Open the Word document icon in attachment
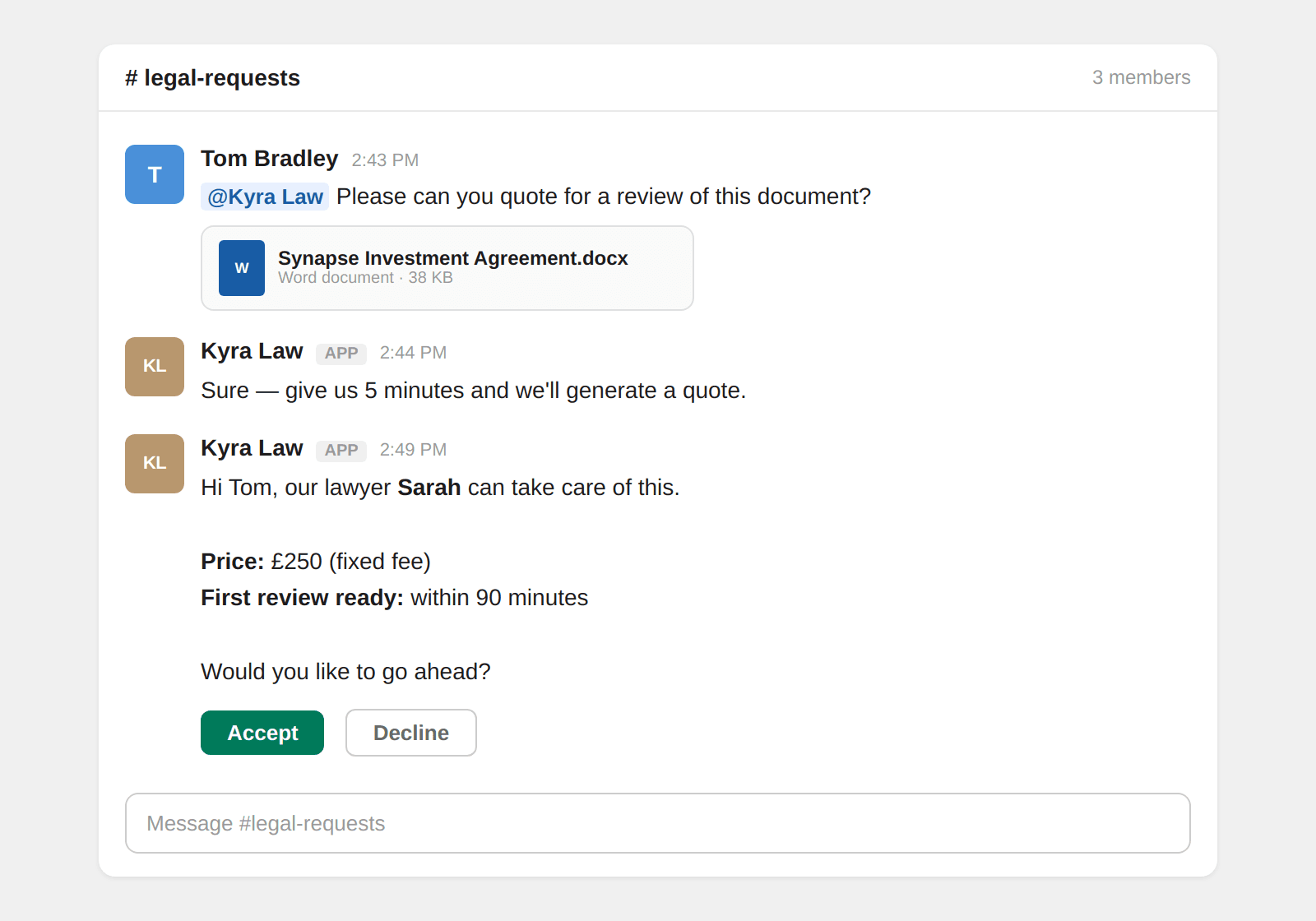 coord(241,268)
